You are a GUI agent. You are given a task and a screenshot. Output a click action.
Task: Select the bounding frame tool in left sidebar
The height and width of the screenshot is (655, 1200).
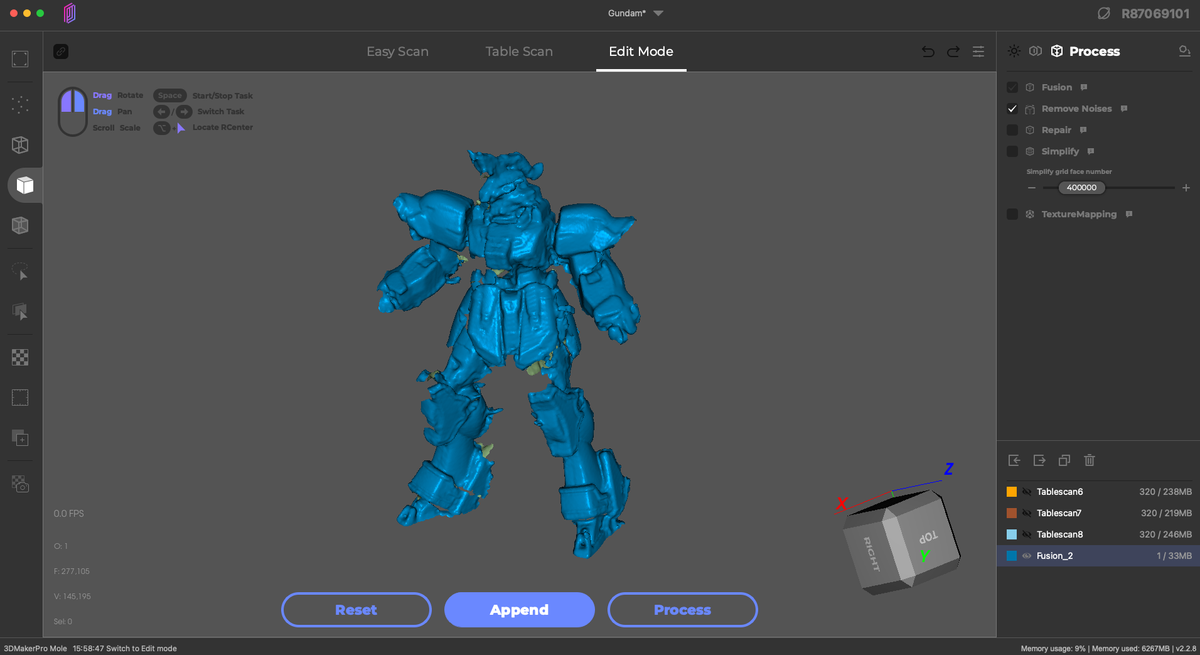point(20,59)
